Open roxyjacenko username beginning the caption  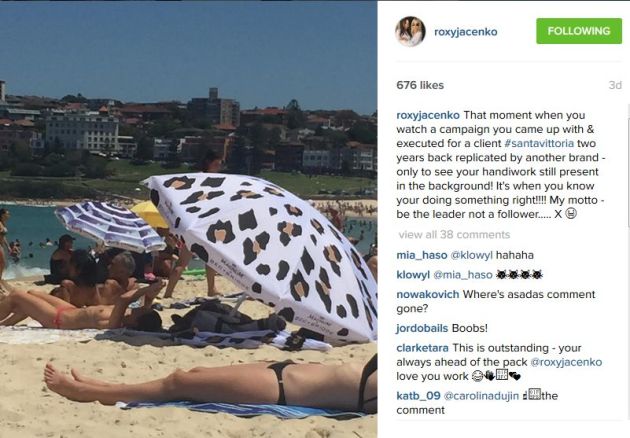point(428,115)
